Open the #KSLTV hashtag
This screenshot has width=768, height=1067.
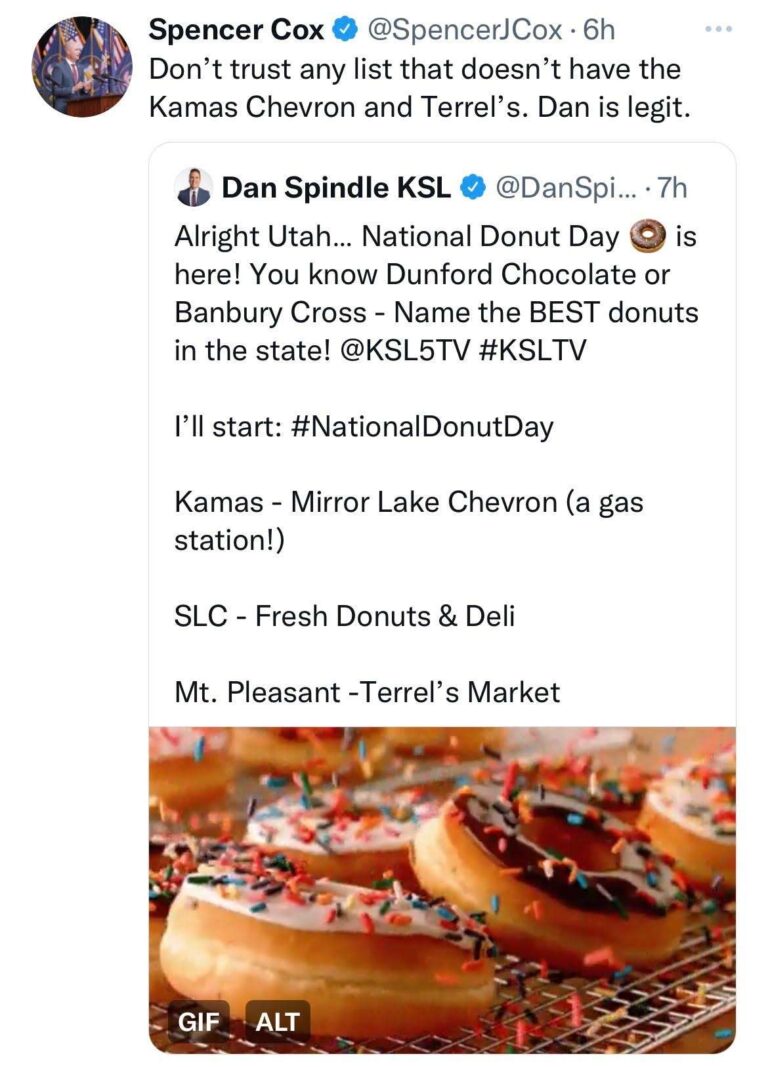[533, 350]
